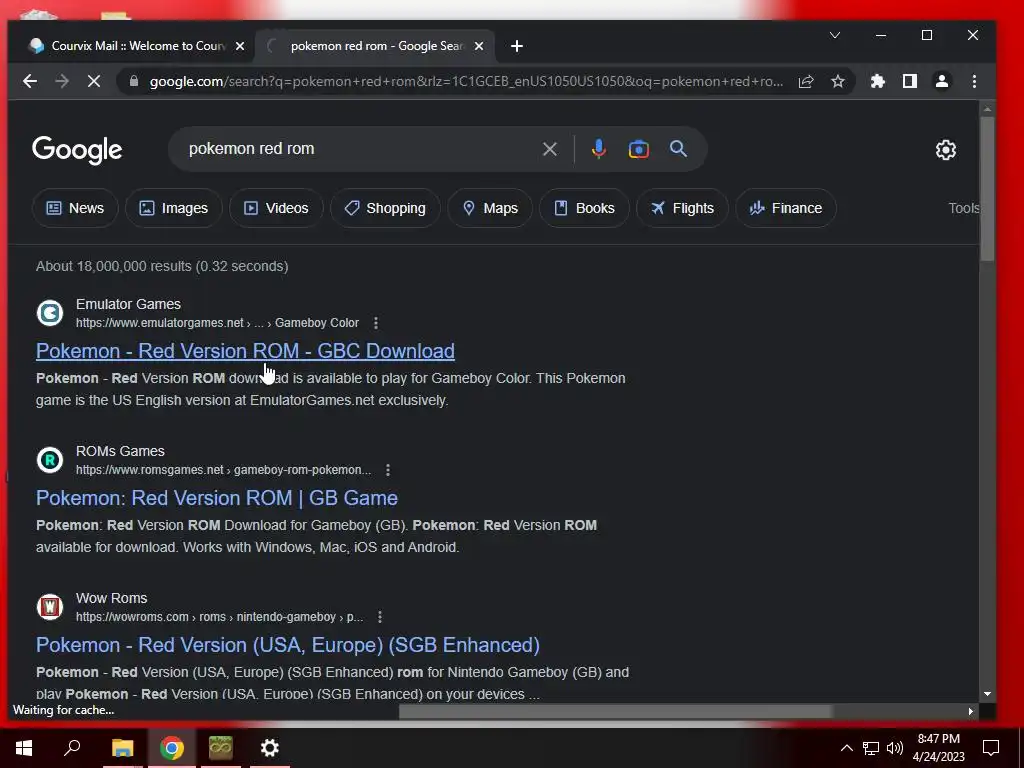Open more options for Emulator Games result
The width and height of the screenshot is (1024, 768).
(x=376, y=323)
